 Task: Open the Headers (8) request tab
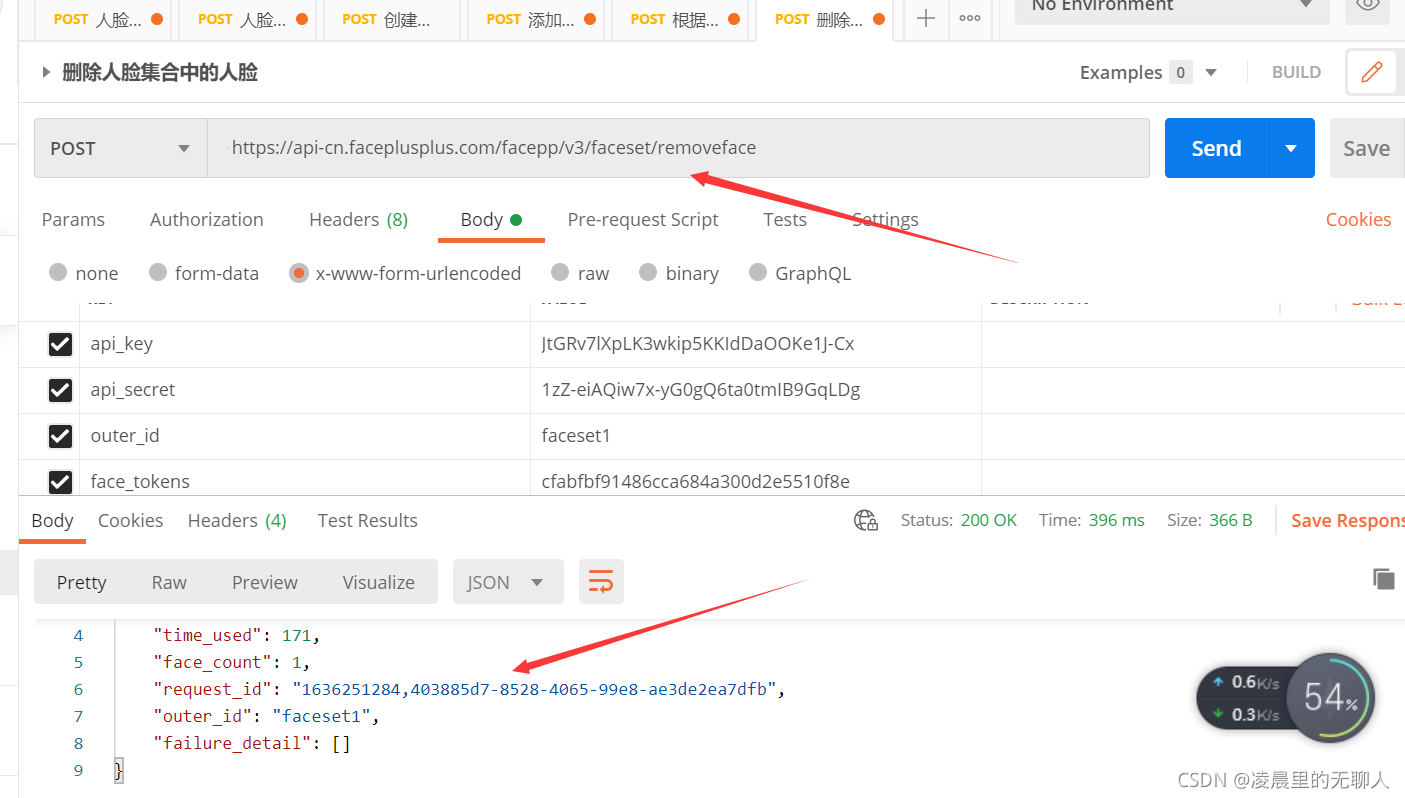click(x=359, y=220)
